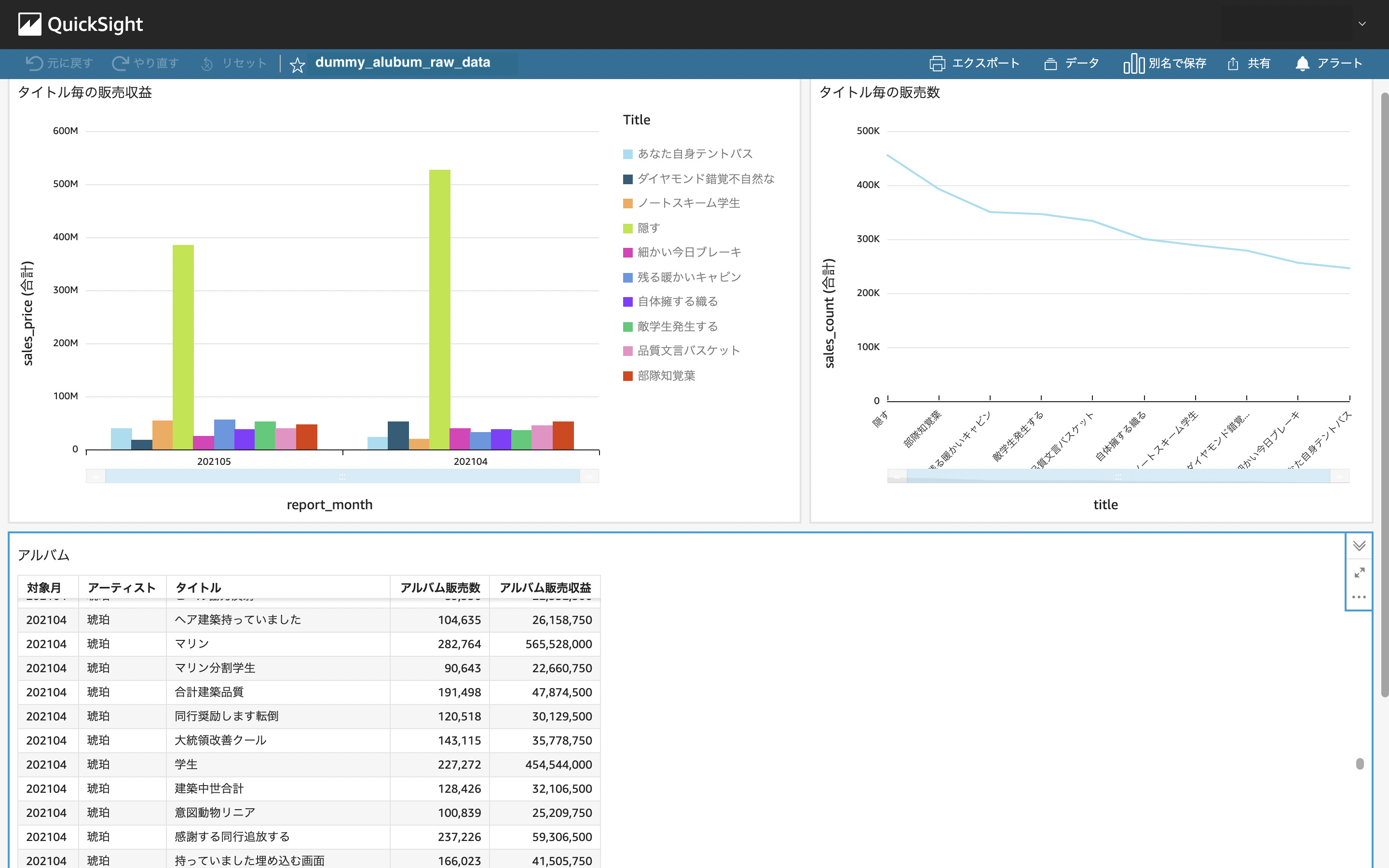Screen dimensions: 1389x868
Task: Share the analysis with 共有
Action: click(1249, 63)
